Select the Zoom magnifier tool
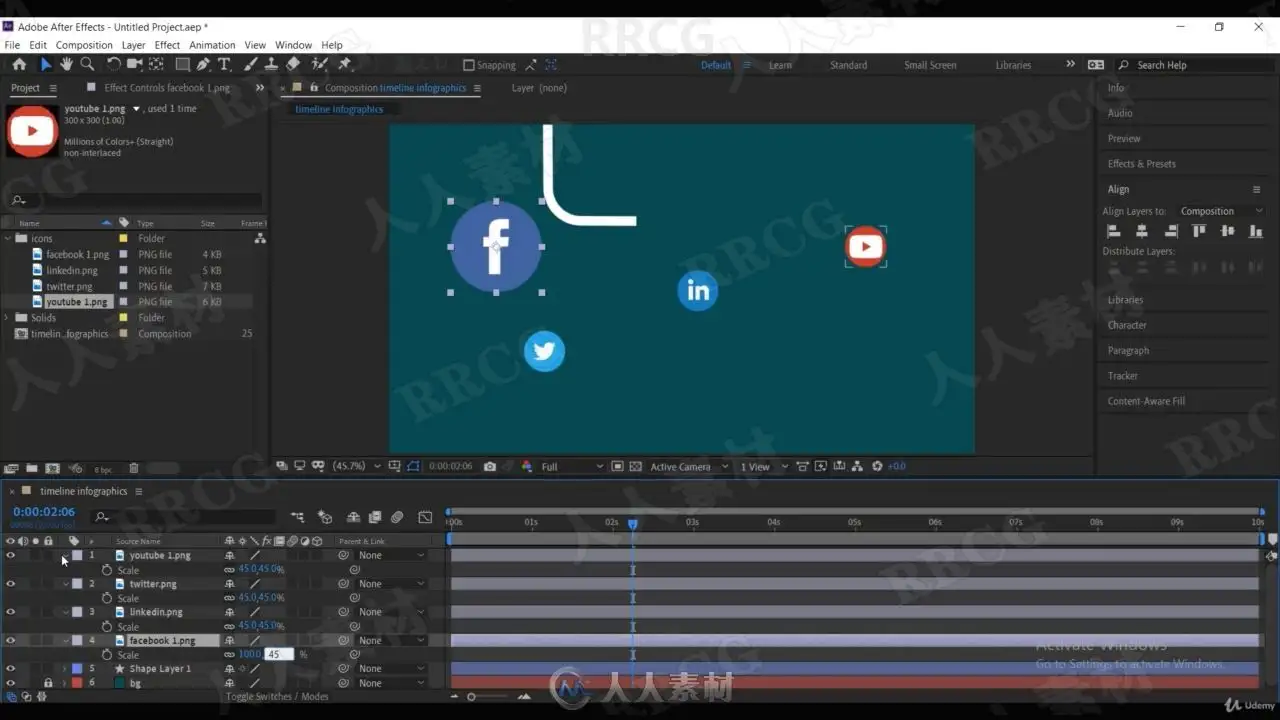1280x720 pixels. pos(87,64)
